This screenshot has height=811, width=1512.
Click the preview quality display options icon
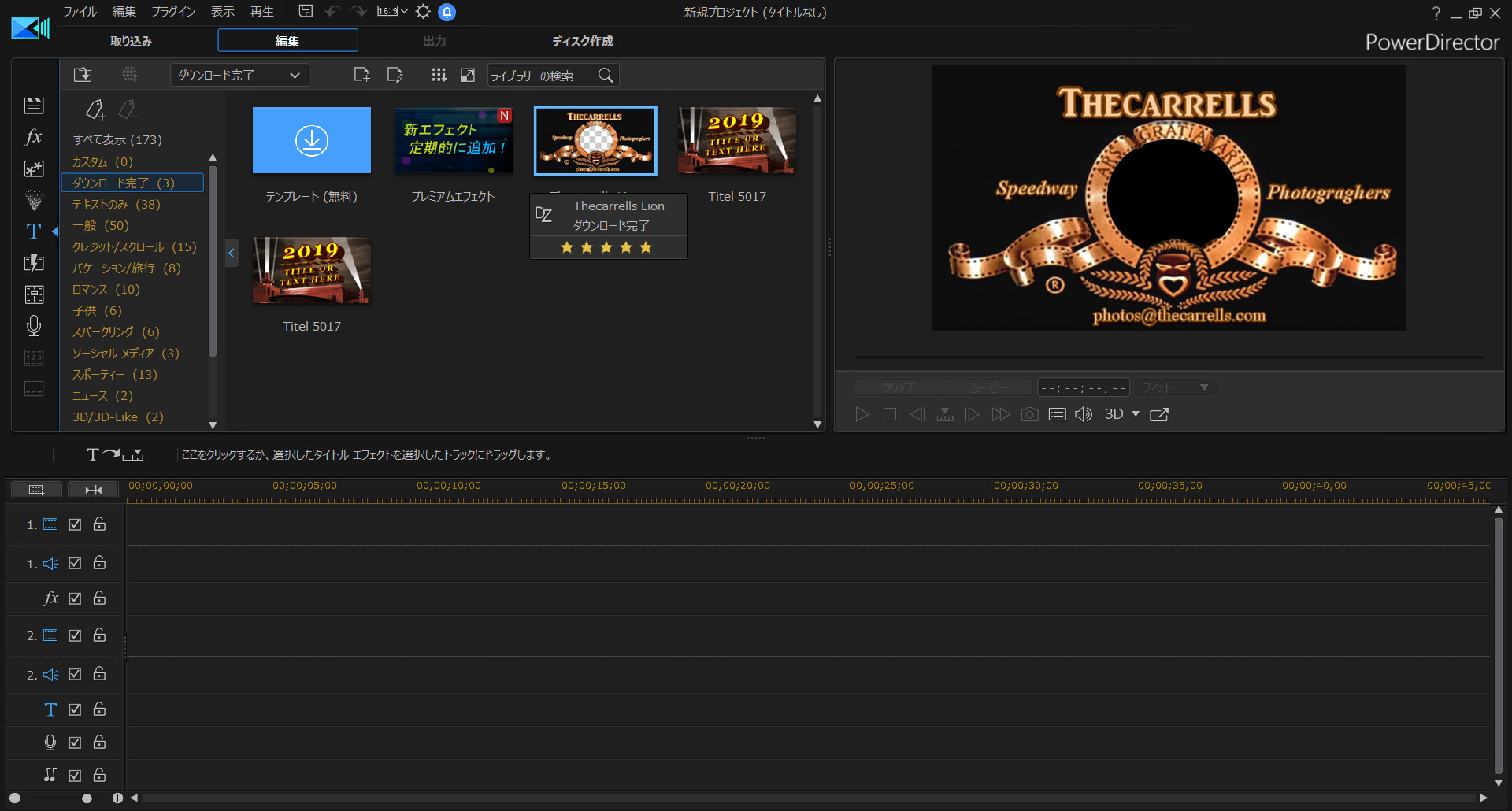pos(1058,414)
